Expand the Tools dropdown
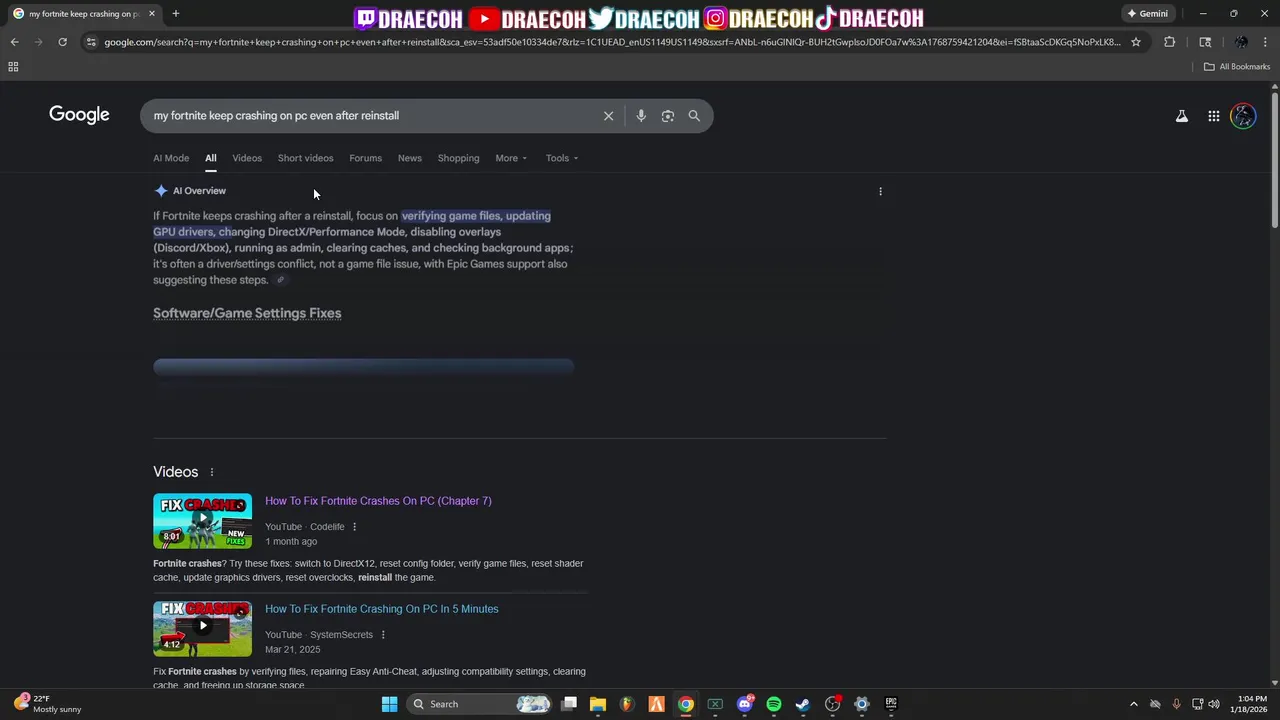1280x720 pixels. [x=562, y=158]
